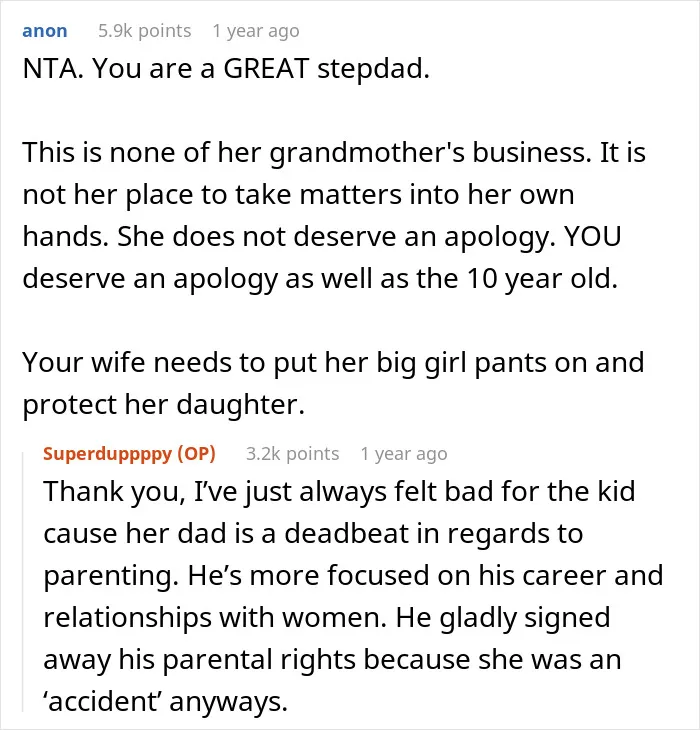Screen dimensions: 700x730
Task: Click the (OP) tag beside Superduppppy
Action: [196, 453]
